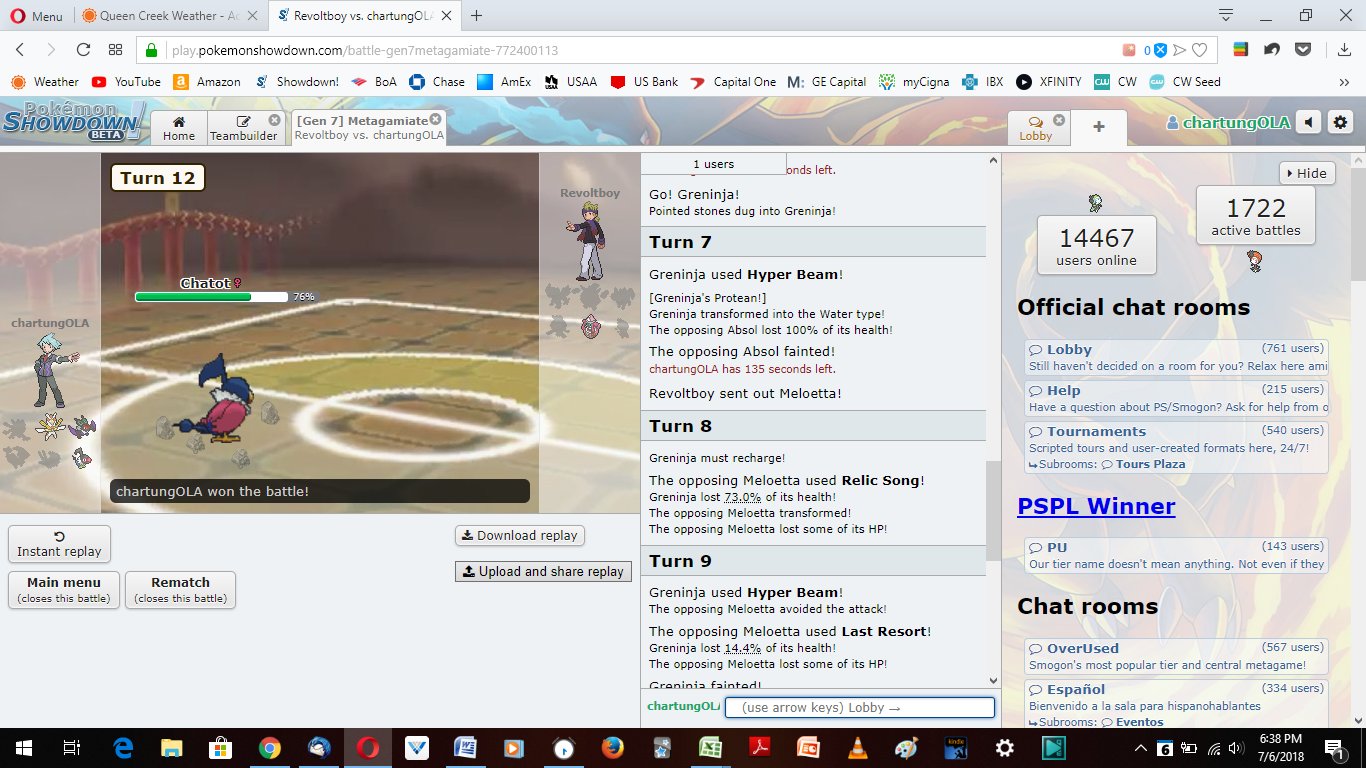Click the Home tab
This screenshot has width=1366, height=768.
[179, 129]
